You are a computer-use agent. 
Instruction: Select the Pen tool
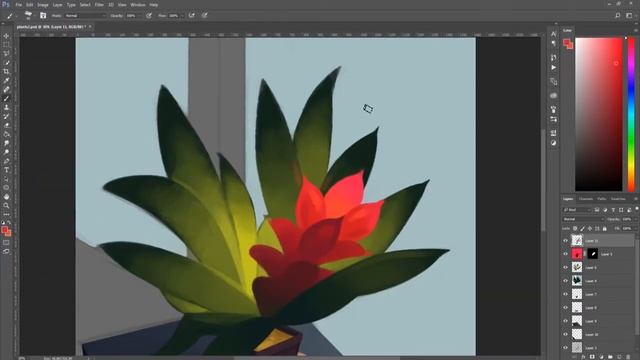(6, 161)
